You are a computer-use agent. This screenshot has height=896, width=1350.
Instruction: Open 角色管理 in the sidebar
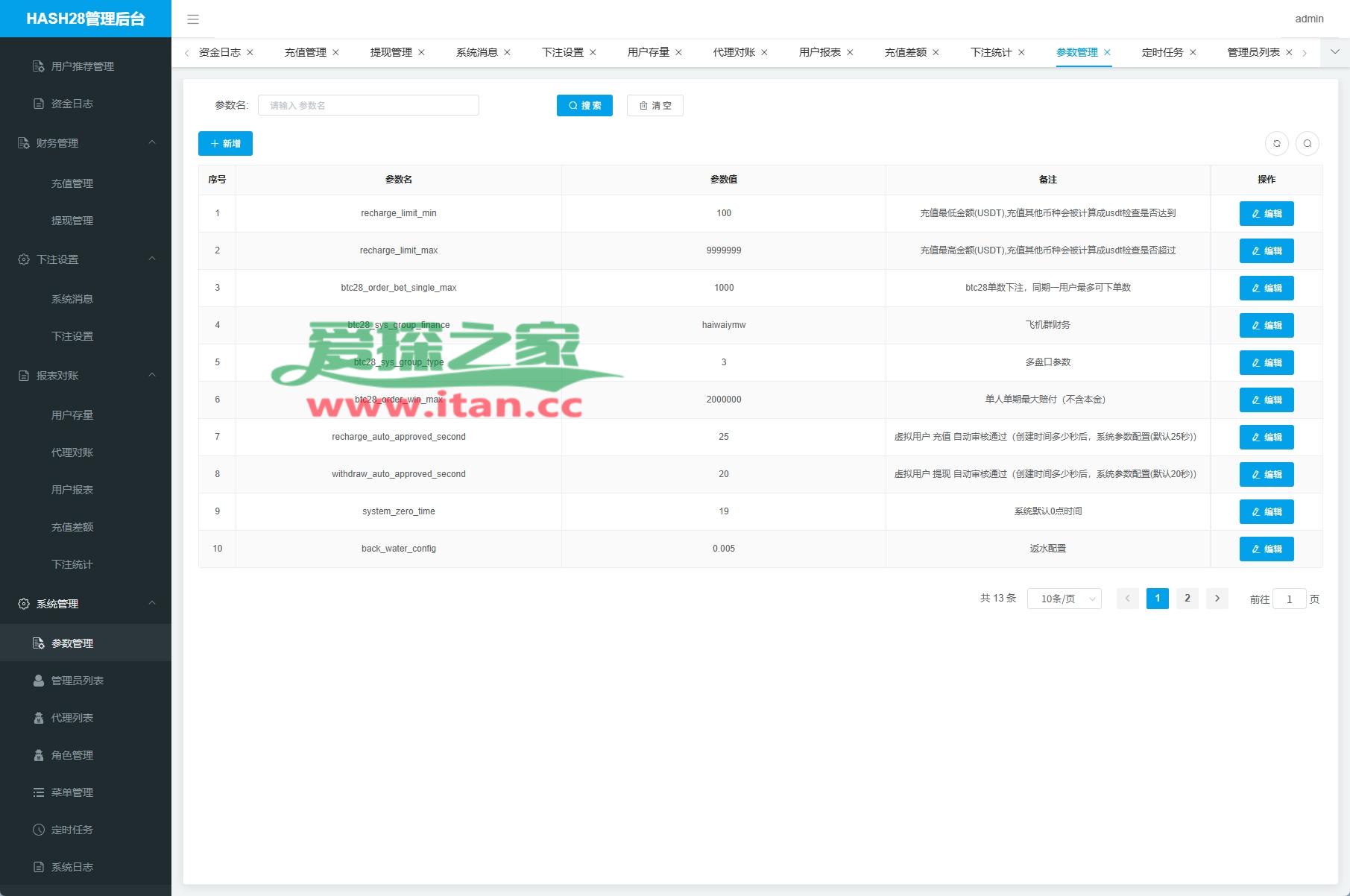pyautogui.click(x=72, y=755)
